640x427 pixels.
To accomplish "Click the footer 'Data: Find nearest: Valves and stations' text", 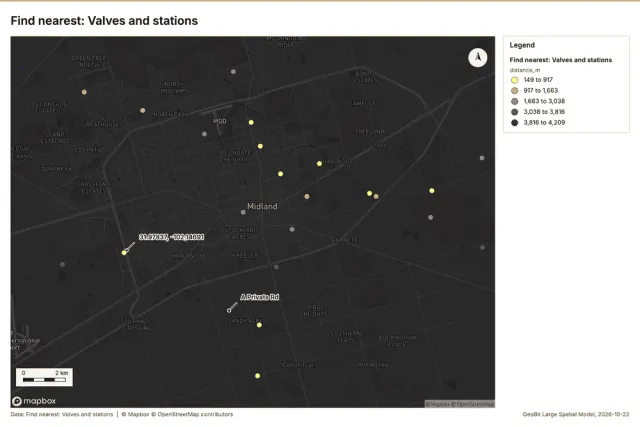I will (62, 414).
